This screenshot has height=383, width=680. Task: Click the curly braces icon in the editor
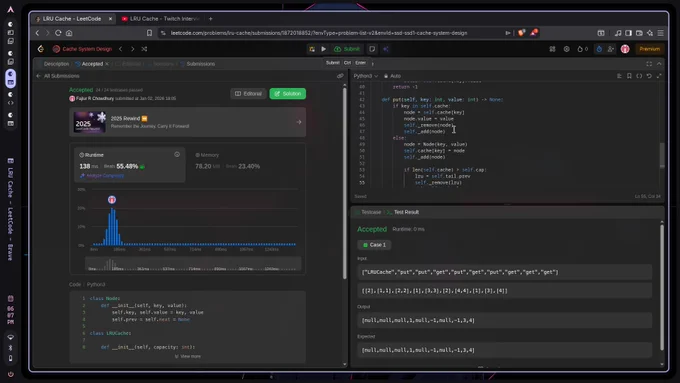click(x=639, y=76)
